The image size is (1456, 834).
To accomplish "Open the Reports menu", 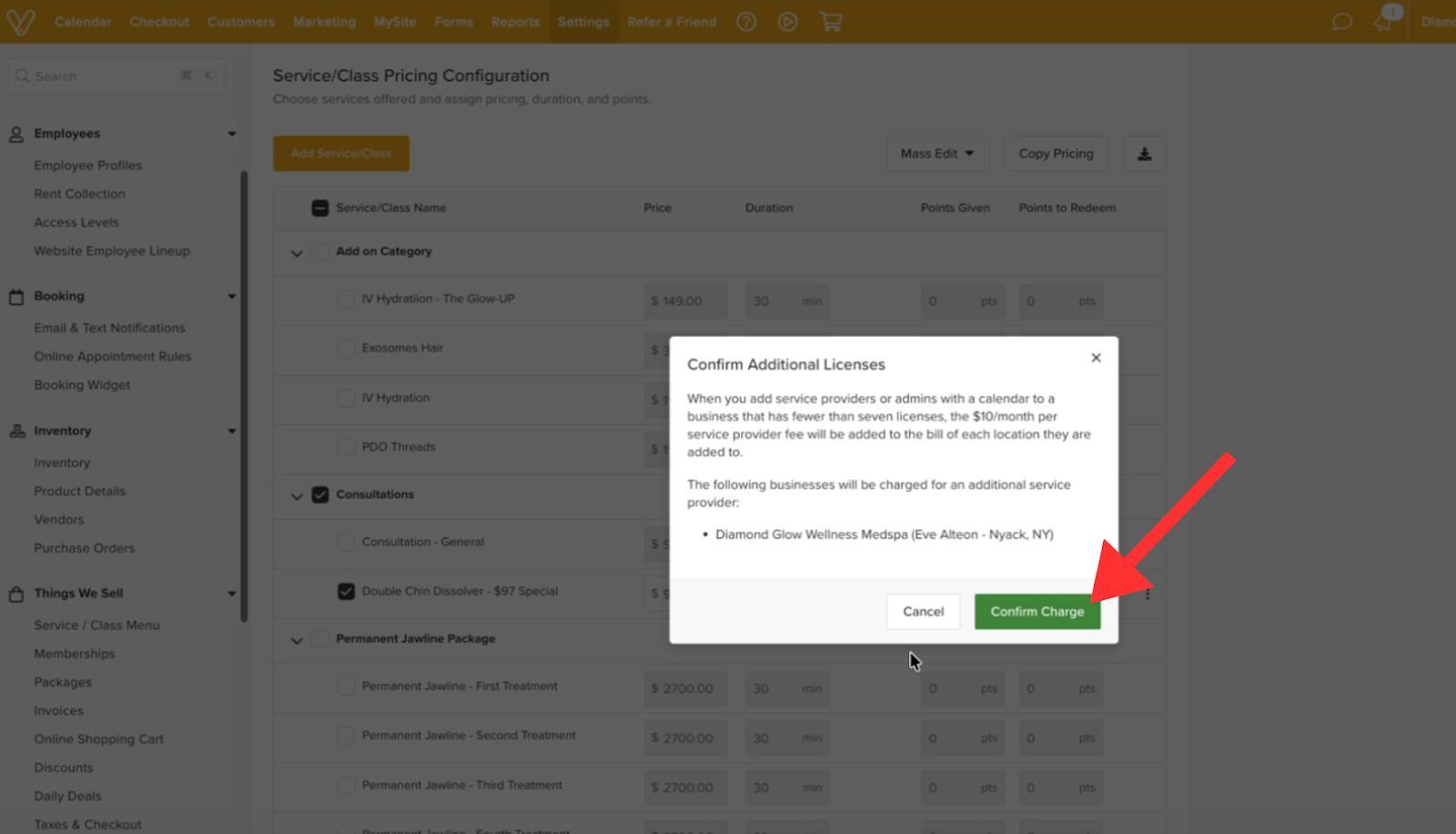I will [x=515, y=22].
